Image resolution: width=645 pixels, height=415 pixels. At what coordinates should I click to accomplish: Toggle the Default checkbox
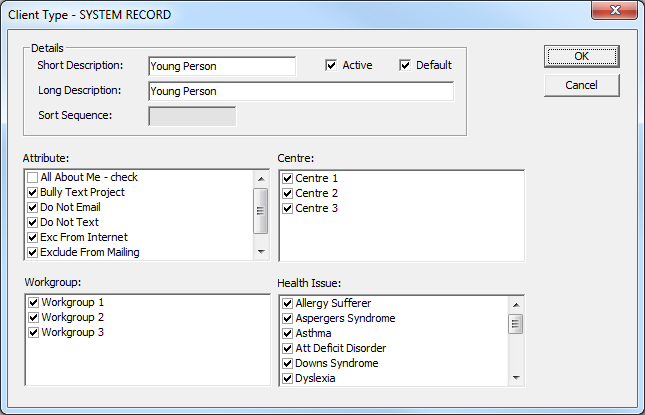pyautogui.click(x=405, y=66)
